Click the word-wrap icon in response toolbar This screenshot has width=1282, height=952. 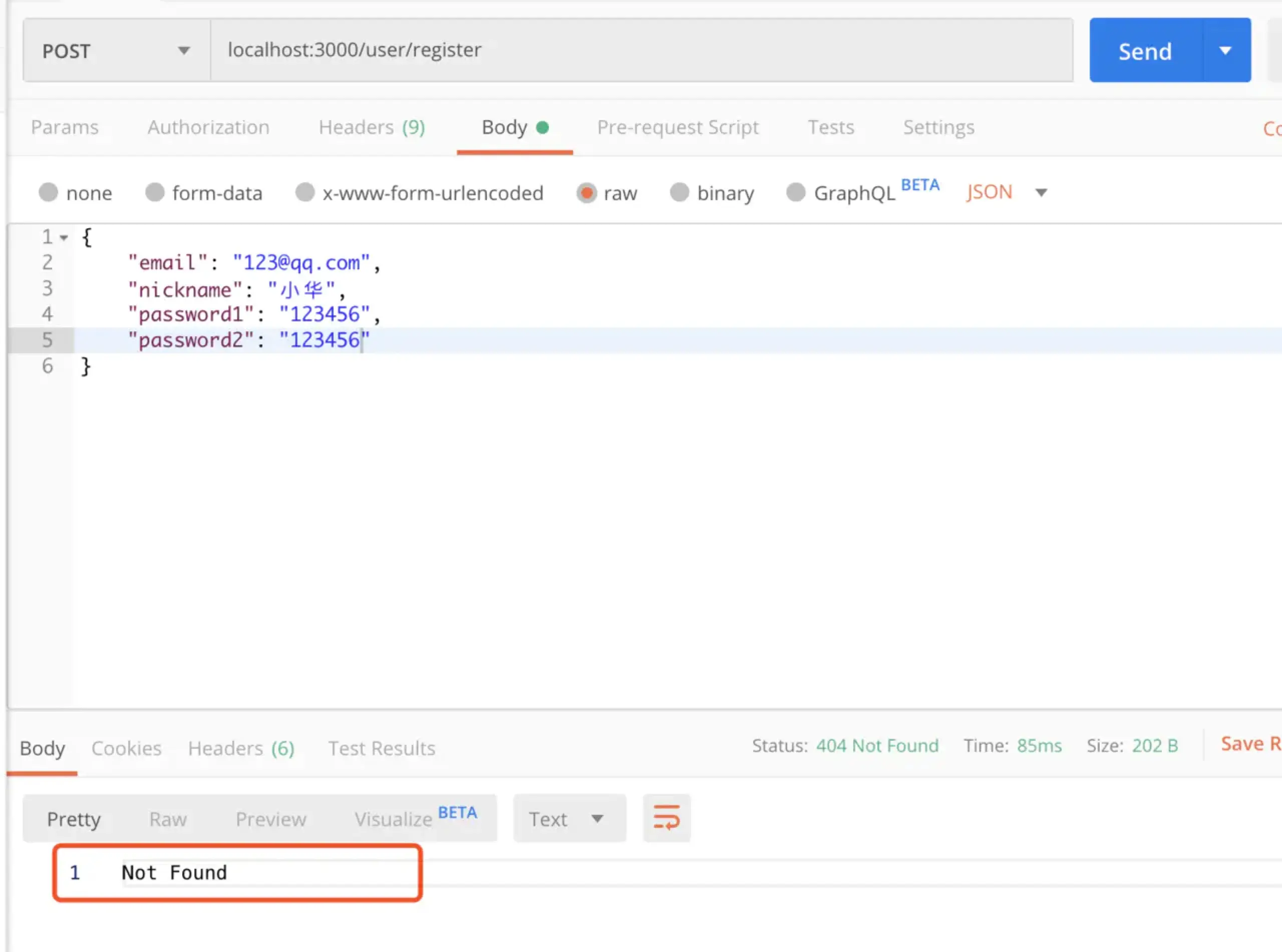(x=667, y=818)
